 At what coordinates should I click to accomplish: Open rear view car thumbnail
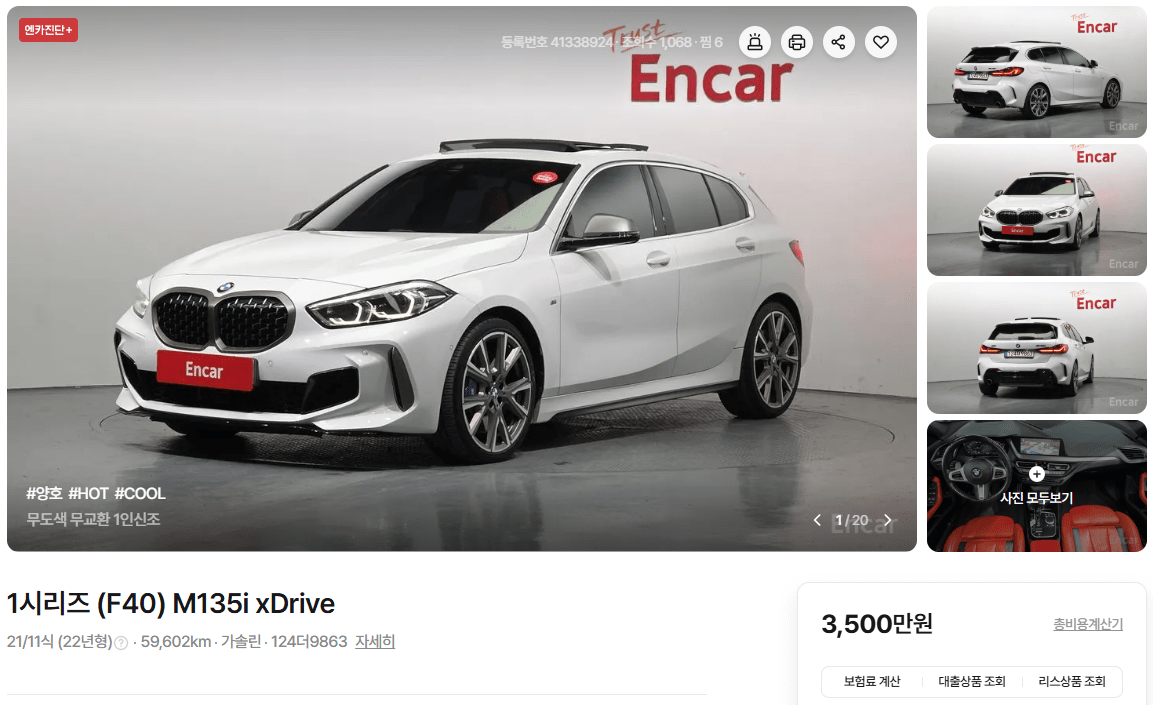(x=1036, y=348)
